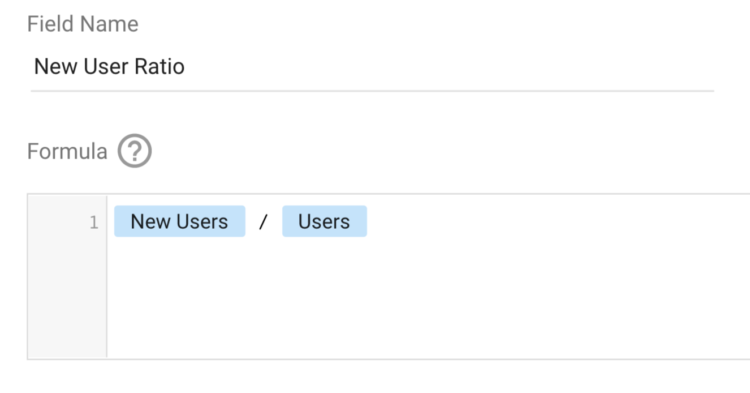Select the New Users field chip
The image size is (750, 393).
180,221
